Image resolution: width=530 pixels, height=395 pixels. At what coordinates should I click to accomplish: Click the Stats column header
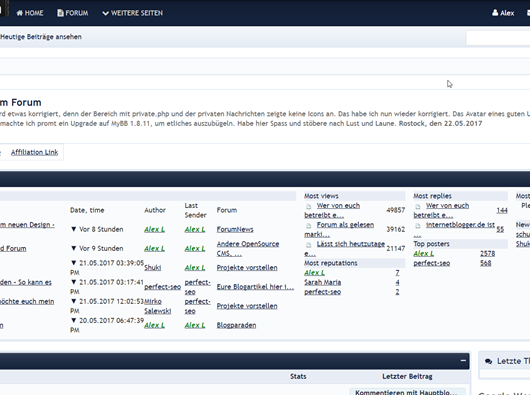point(298,376)
